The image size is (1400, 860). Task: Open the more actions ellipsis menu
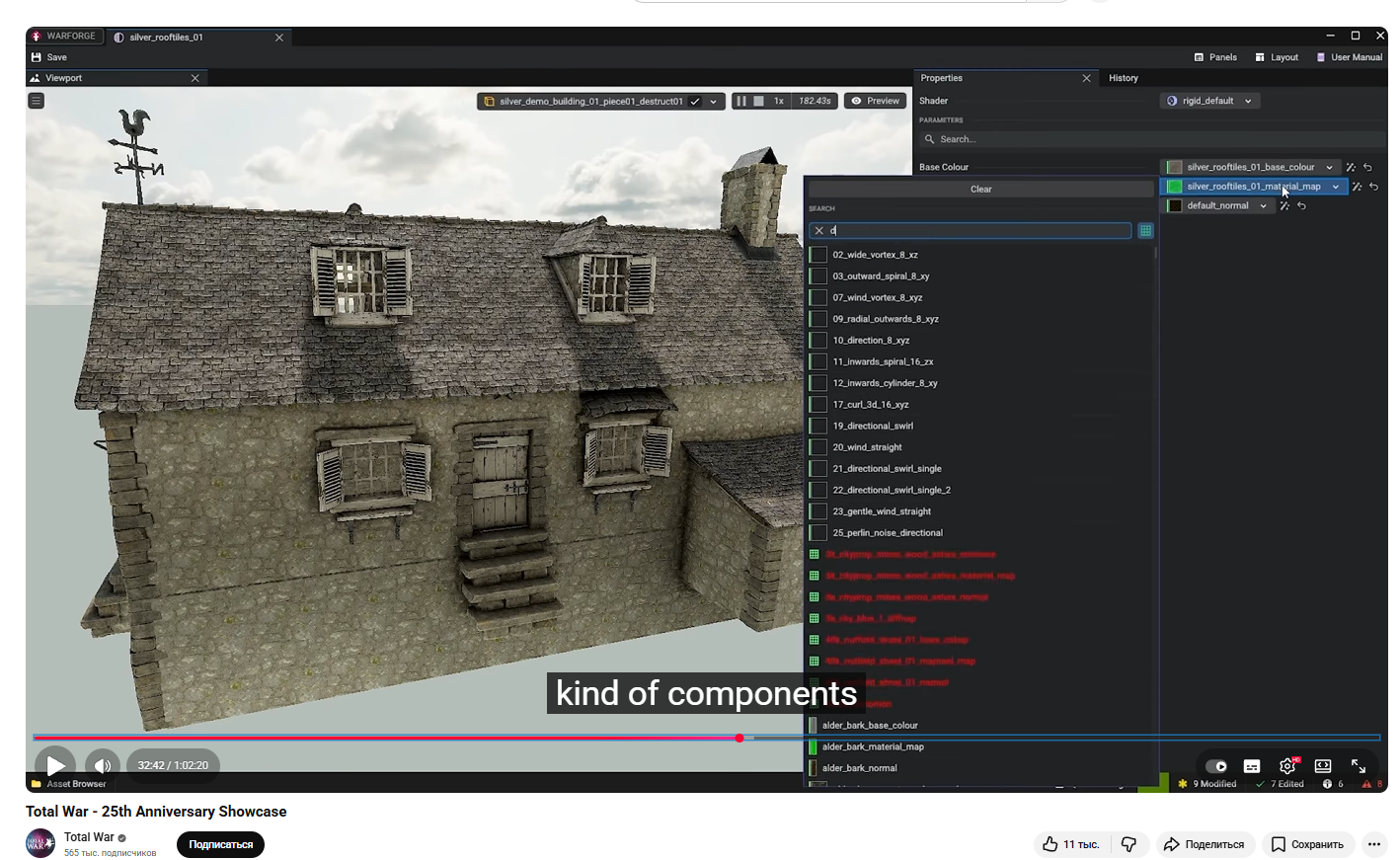click(1374, 844)
